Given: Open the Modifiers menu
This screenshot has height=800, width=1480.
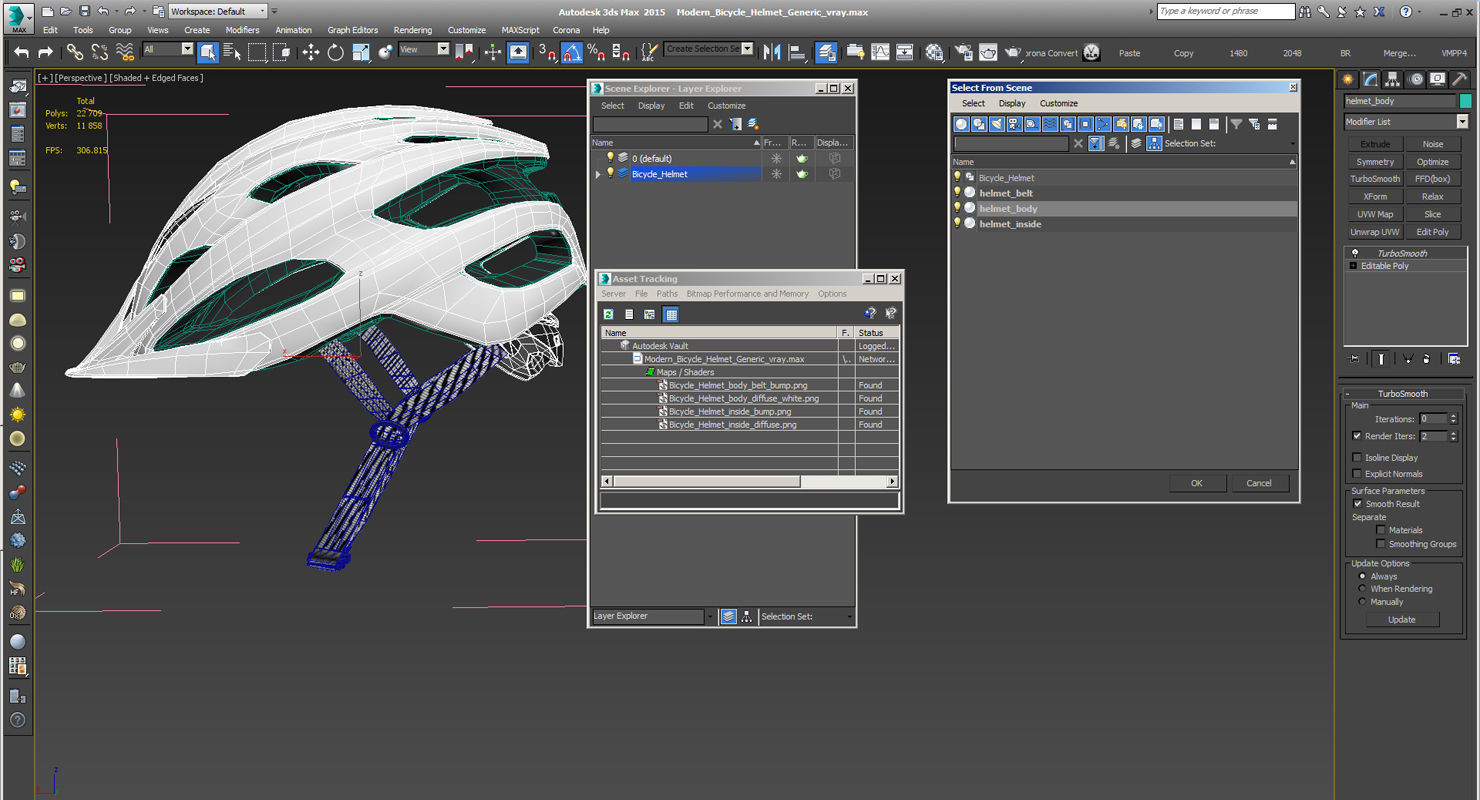Looking at the screenshot, I should (242, 30).
